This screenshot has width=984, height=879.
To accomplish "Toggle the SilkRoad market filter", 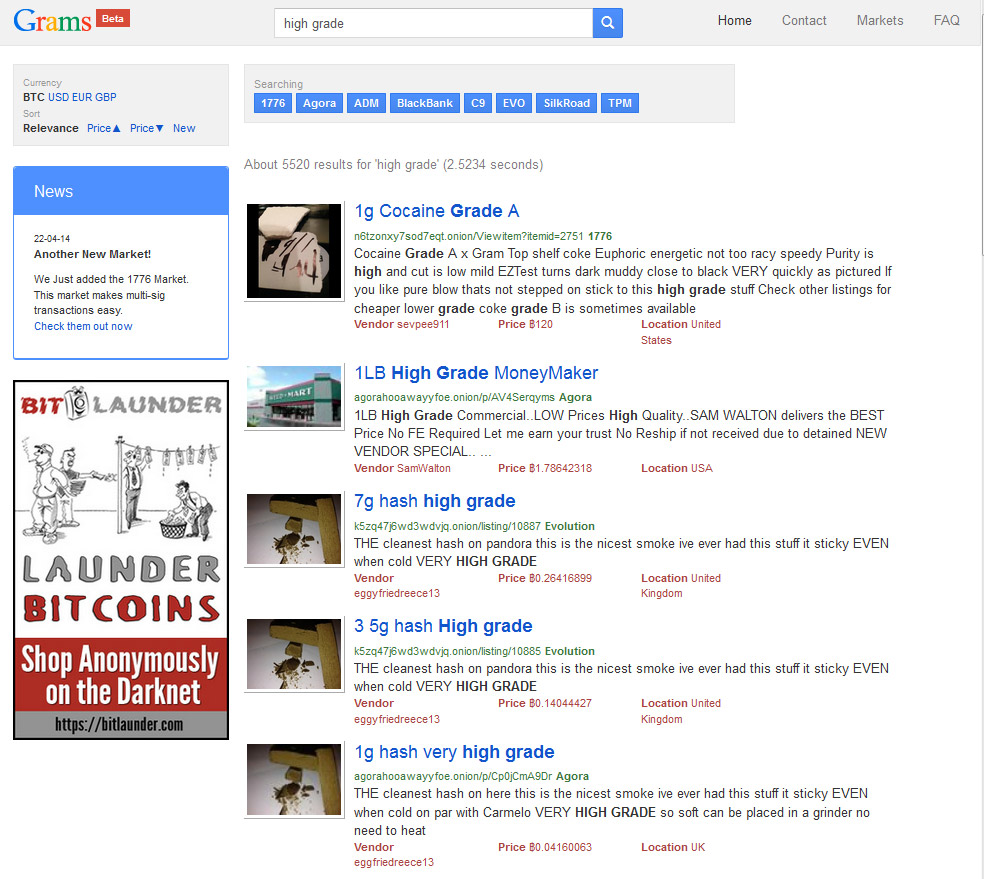I will point(567,103).
